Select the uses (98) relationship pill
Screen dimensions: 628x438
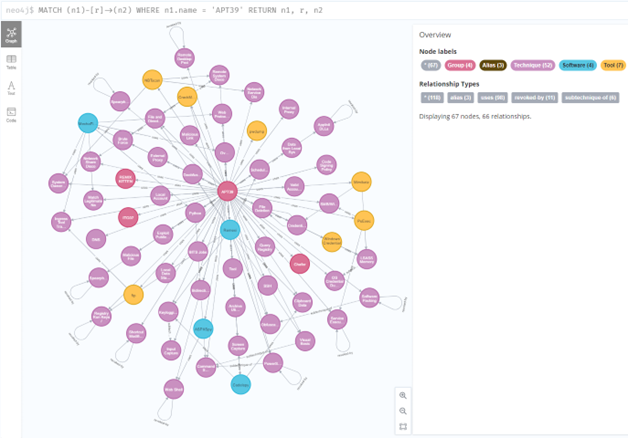pos(493,97)
